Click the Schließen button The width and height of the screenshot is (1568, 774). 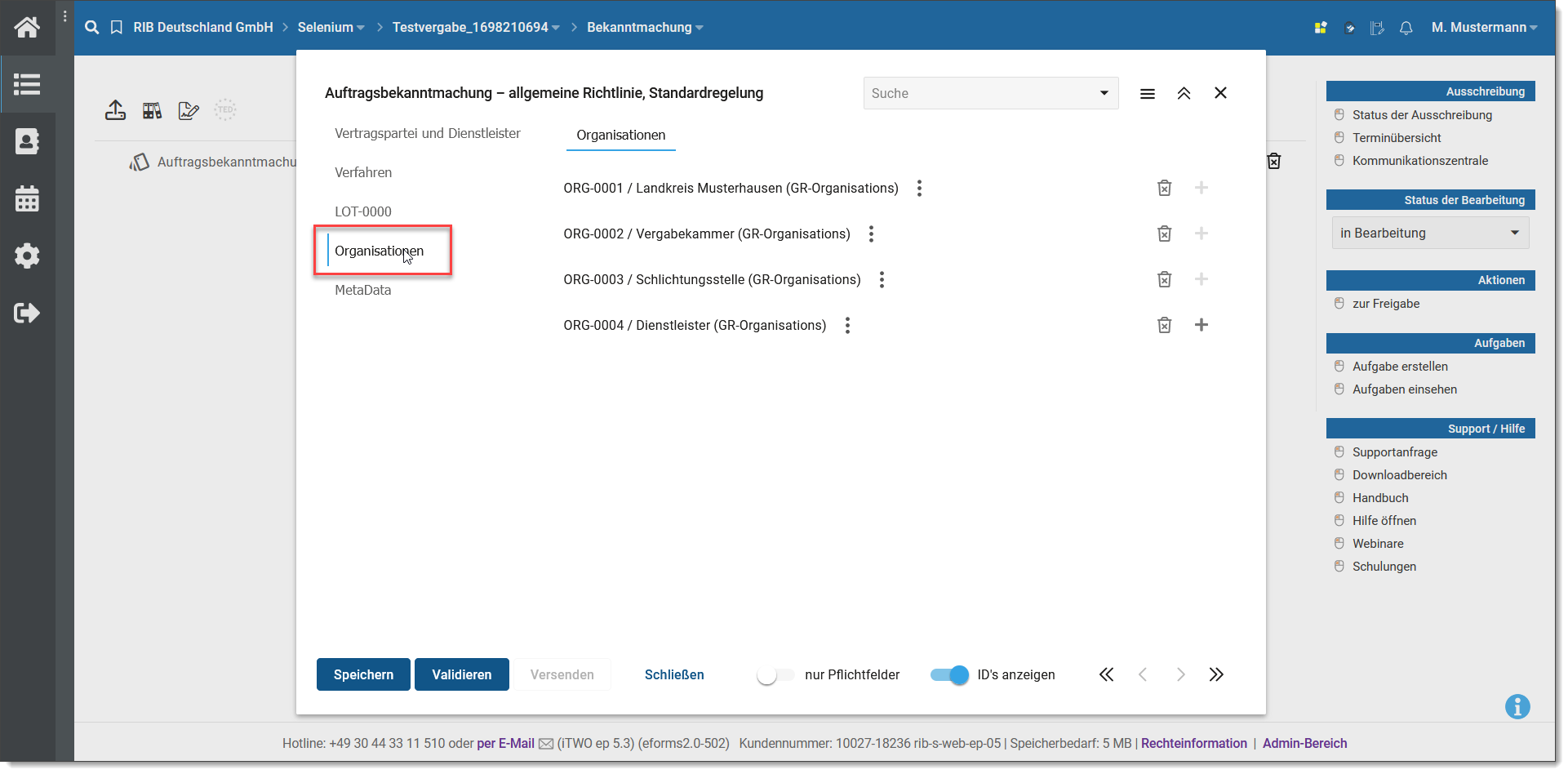(x=674, y=674)
